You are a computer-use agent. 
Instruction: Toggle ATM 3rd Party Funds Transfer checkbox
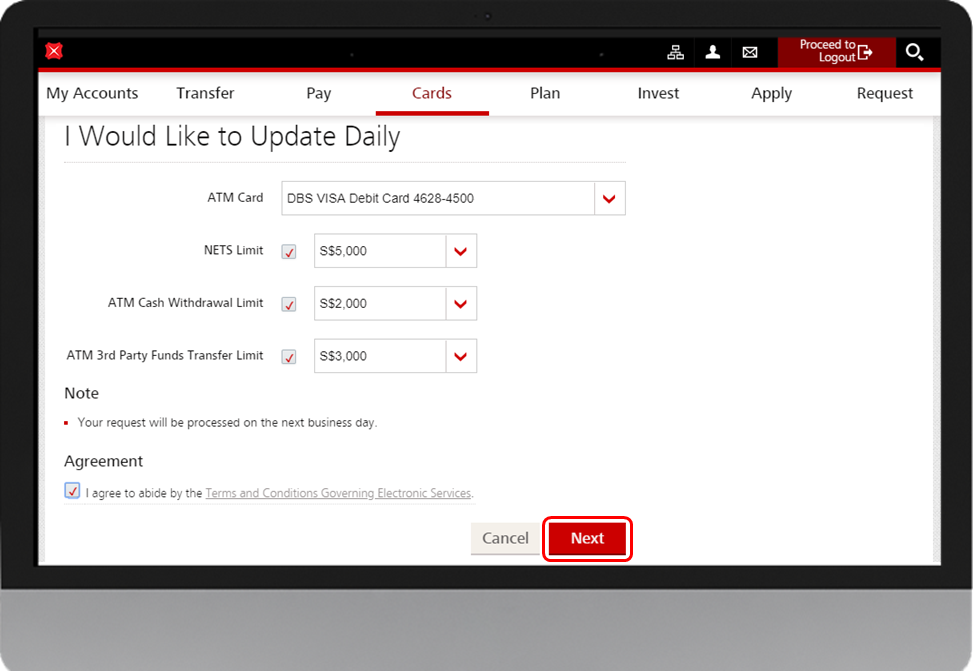289,357
